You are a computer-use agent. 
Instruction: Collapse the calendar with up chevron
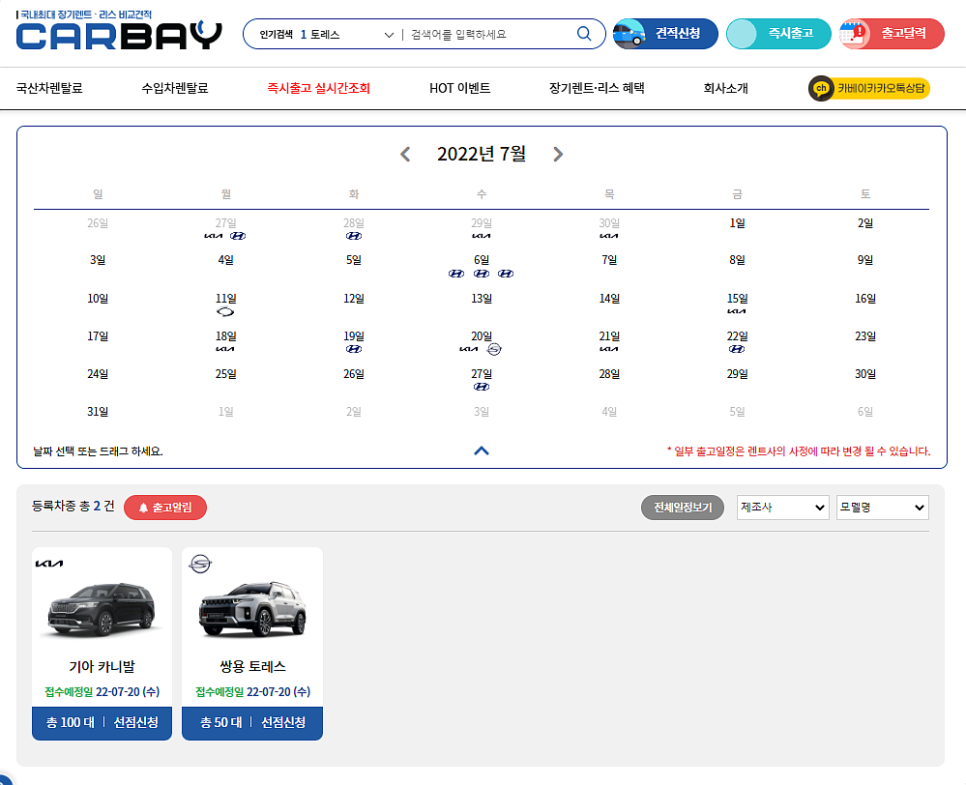(x=482, y=451)
